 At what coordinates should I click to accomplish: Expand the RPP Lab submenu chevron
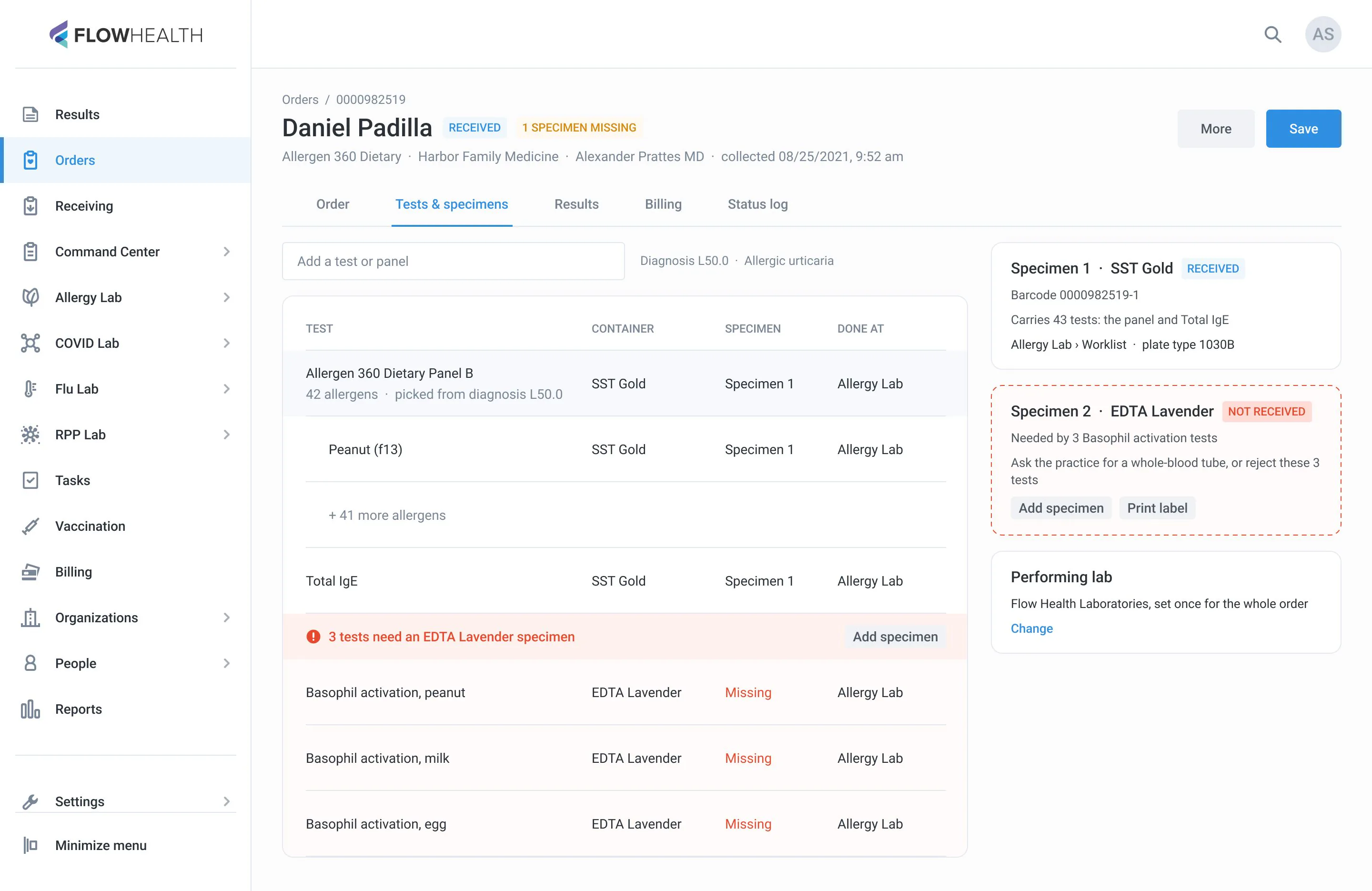click(227, 434)
